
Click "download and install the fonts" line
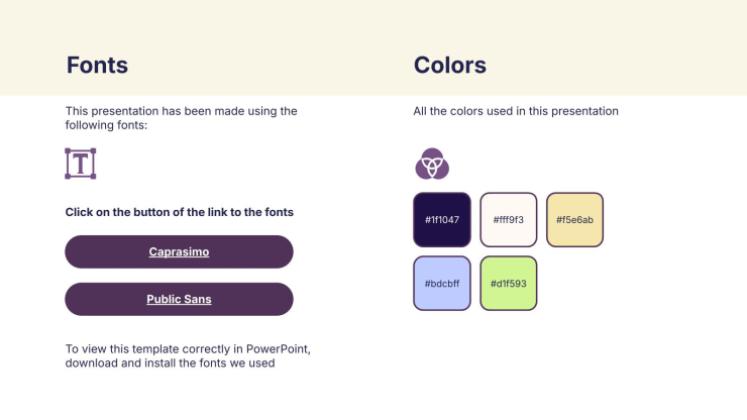(170, 363)
